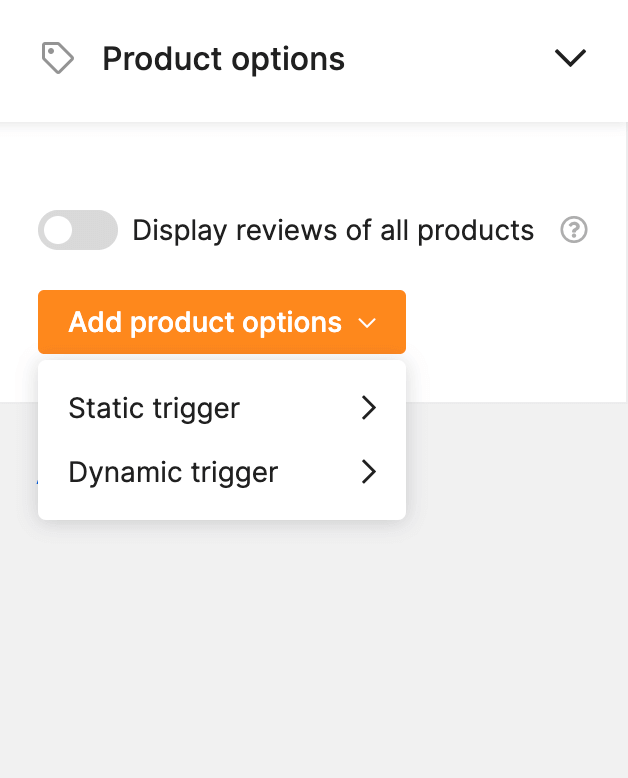Image resolution: width=628 pixels, height=778 pixels.
Task: Click the Display reviews of all products label
Action: click(x=333, y=230)
